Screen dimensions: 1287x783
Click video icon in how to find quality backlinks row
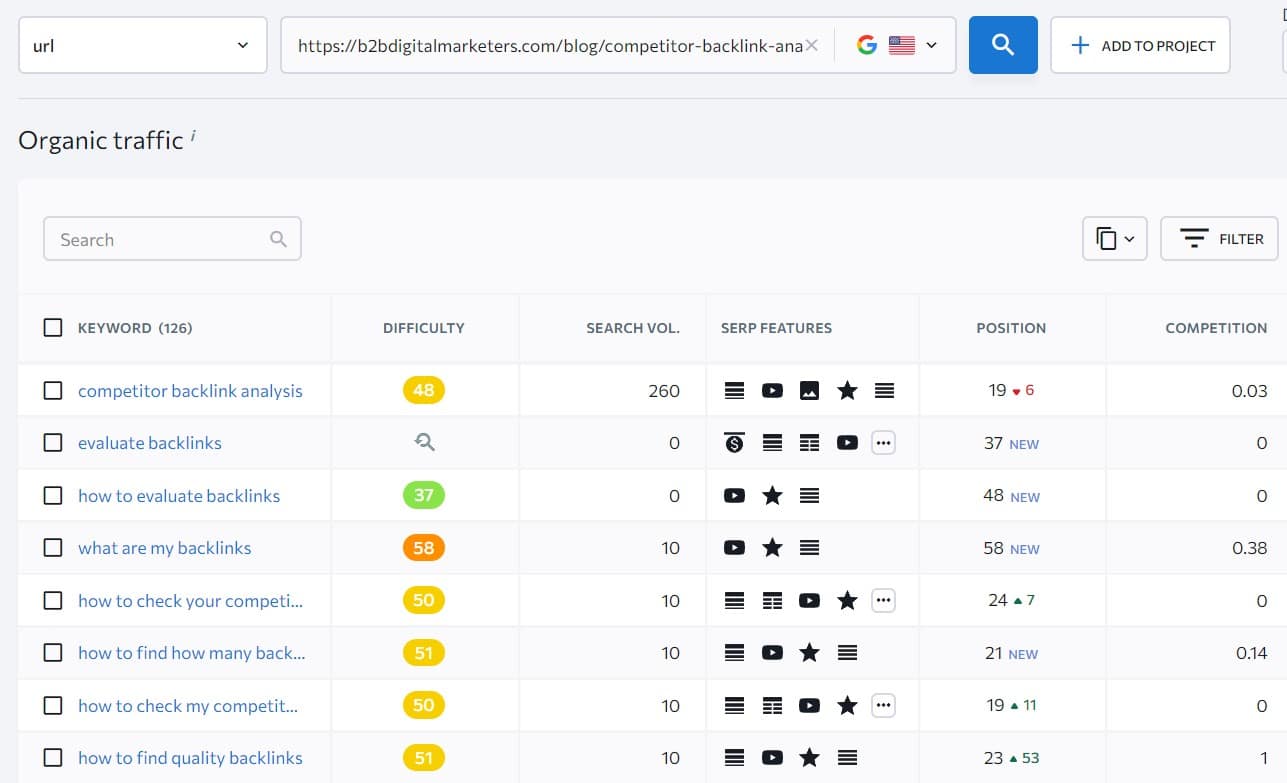tap(772, 758)
